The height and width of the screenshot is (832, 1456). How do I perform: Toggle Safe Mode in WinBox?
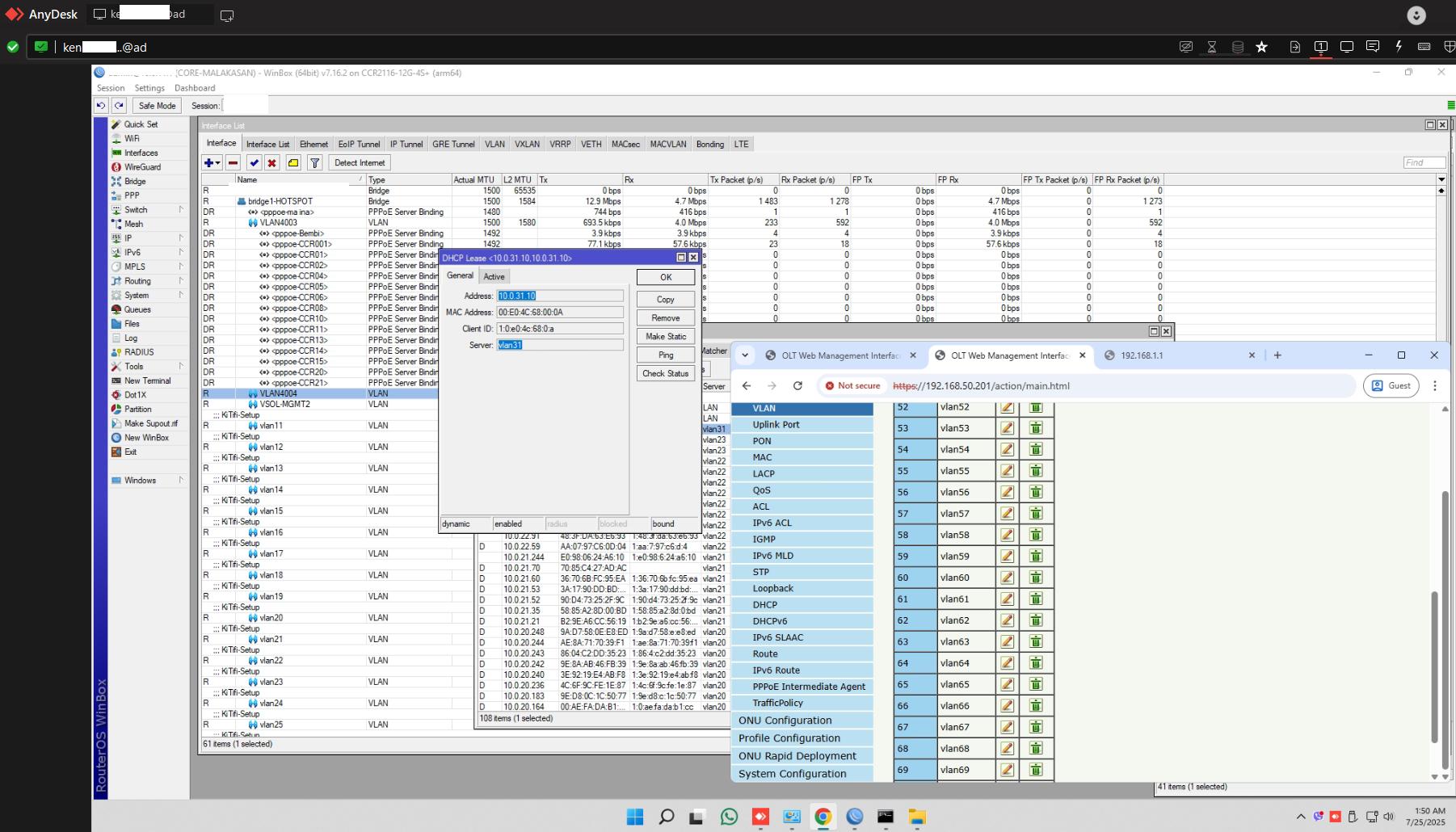pos(157,105)
